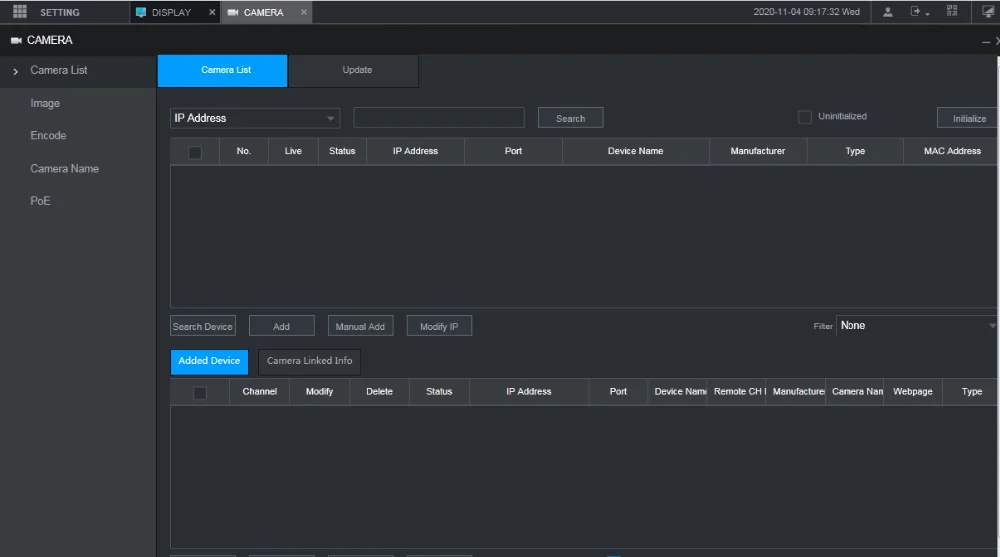Image resolution: width=1000 pixels, height=557 pixels.
Task: Click the monitor icon on the DISPLAY tab
Action: pyautogui.click(x=141, y=13)
